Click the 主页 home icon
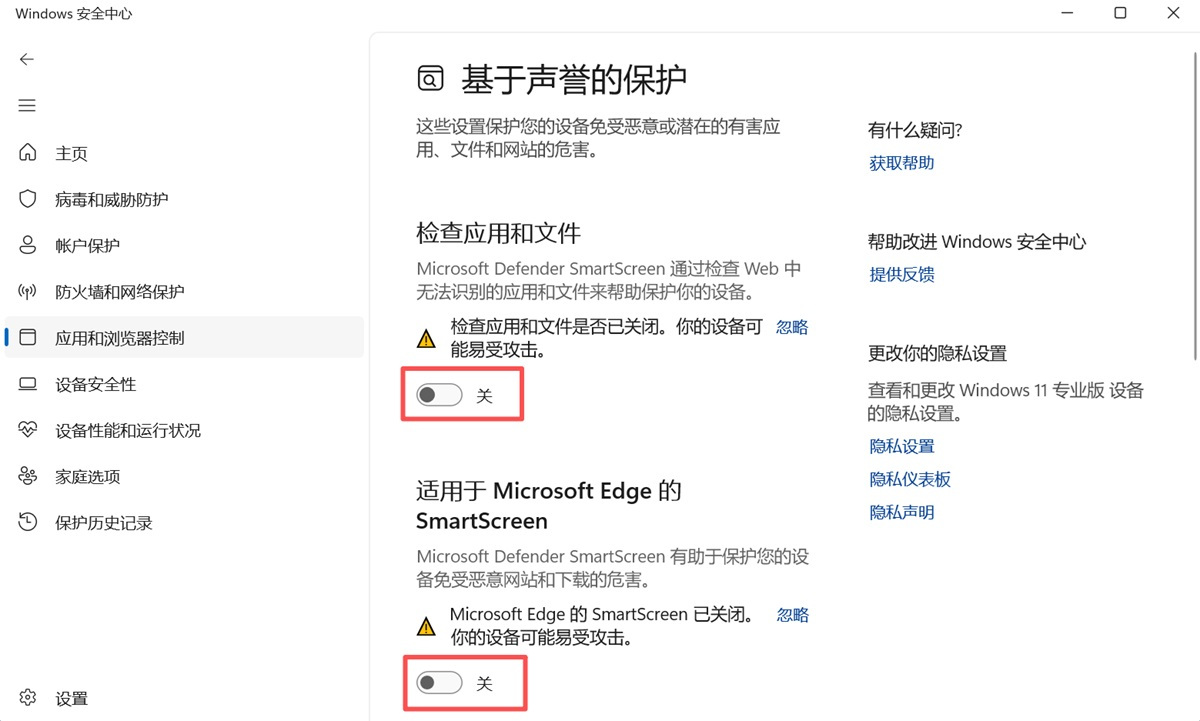The width and height of the screenshot is (1200, 721). [x=28, y=153]
